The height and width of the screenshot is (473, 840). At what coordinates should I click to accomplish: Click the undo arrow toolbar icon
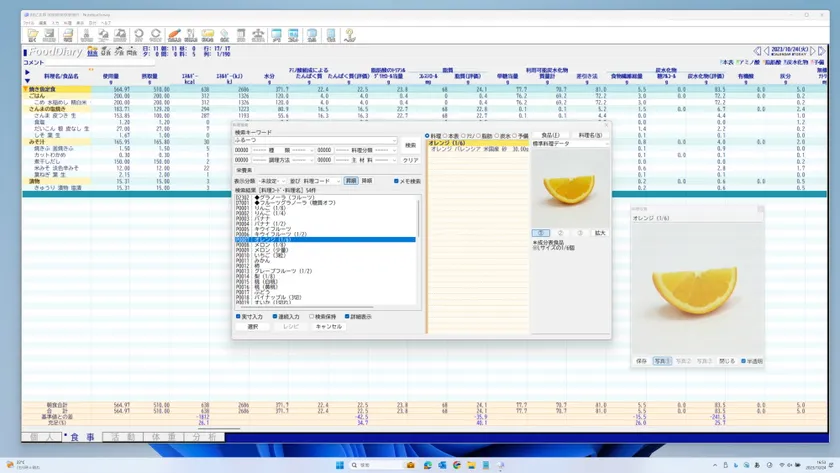pyautogui.click(x=139, y=36)
